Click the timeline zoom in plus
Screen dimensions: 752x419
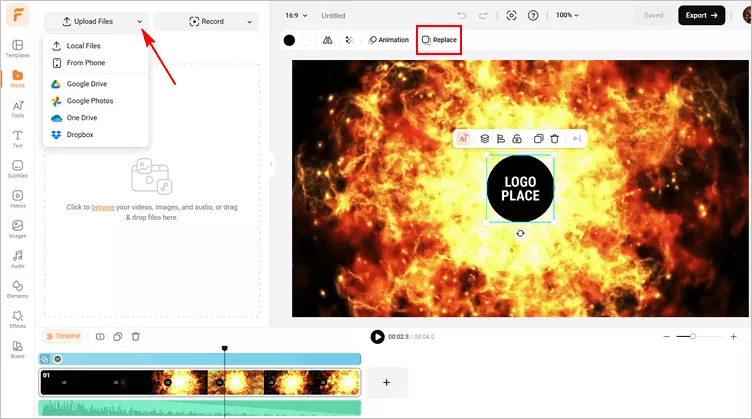[x=733, y=337]
